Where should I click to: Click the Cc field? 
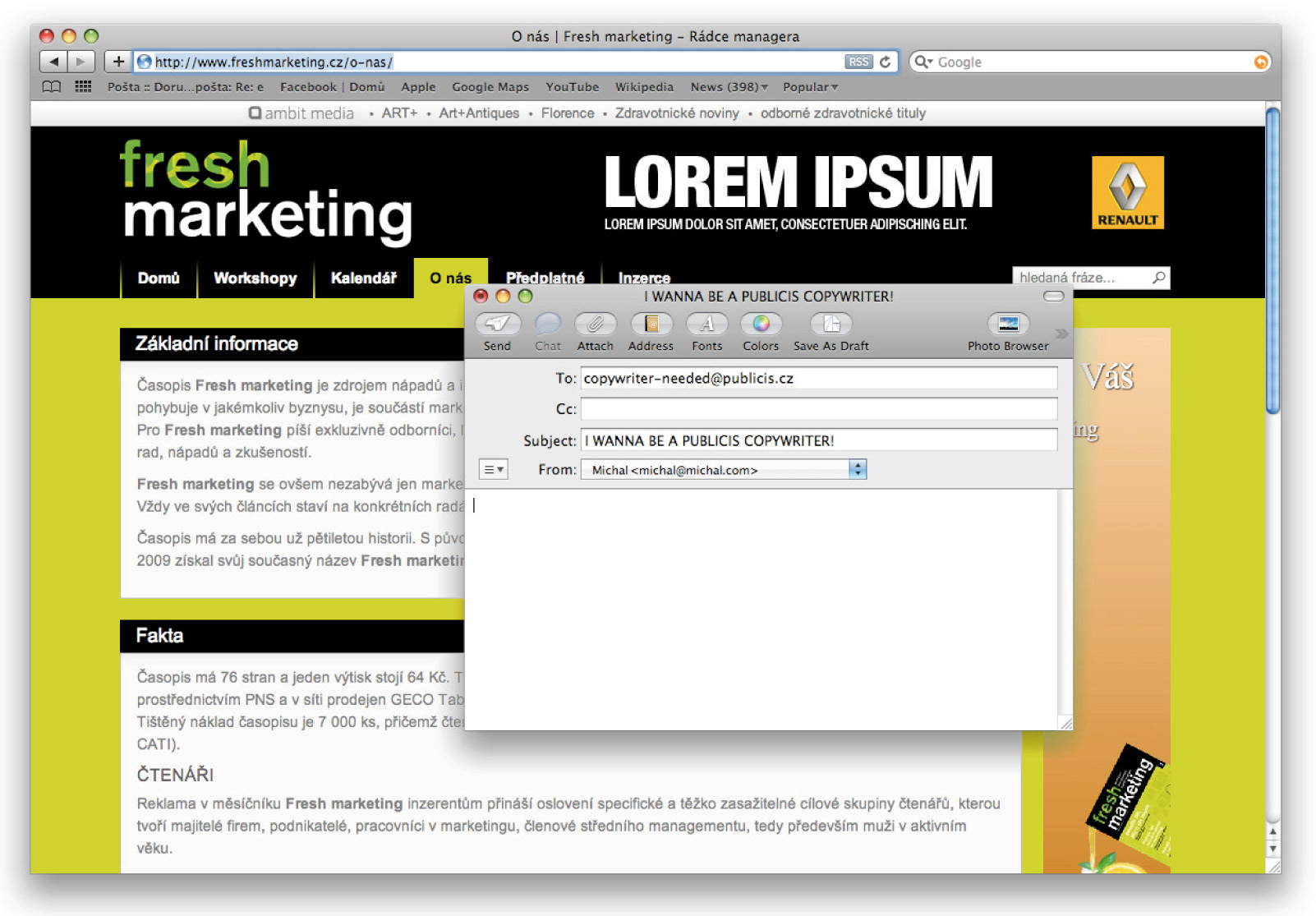click(x=819, y=408)
